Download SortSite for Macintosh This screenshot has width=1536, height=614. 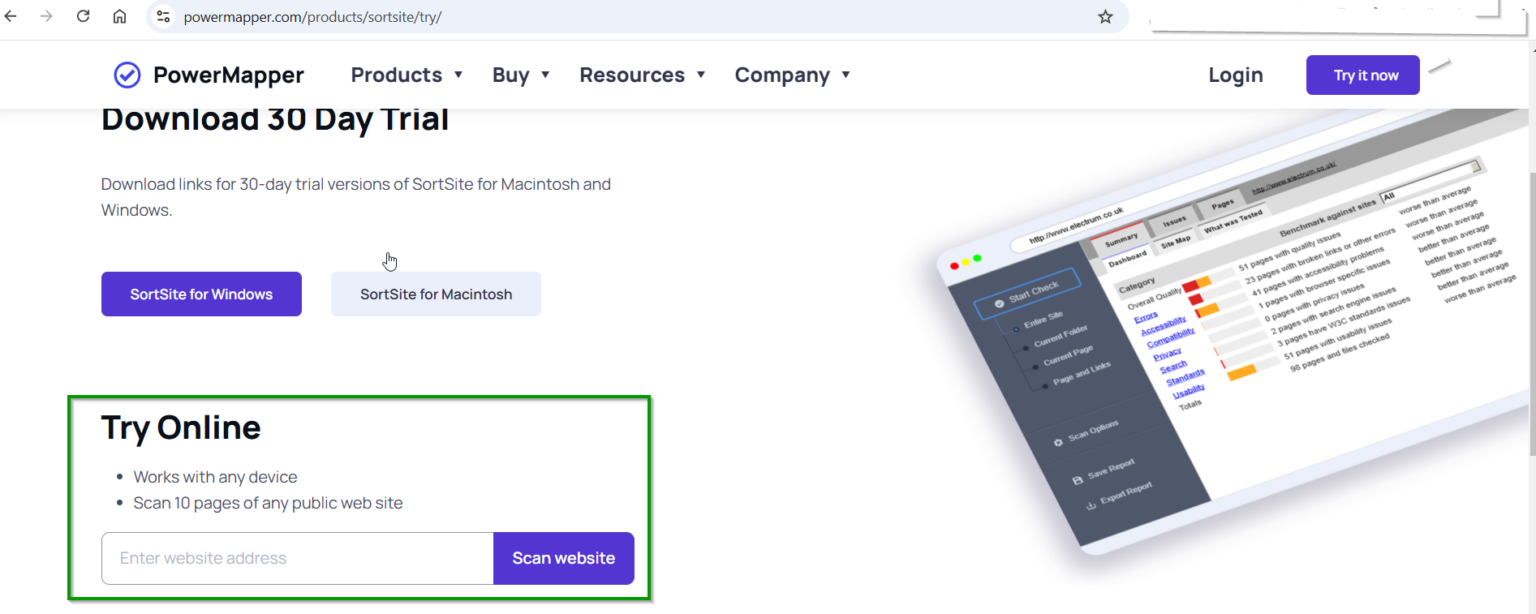(435, 294)
